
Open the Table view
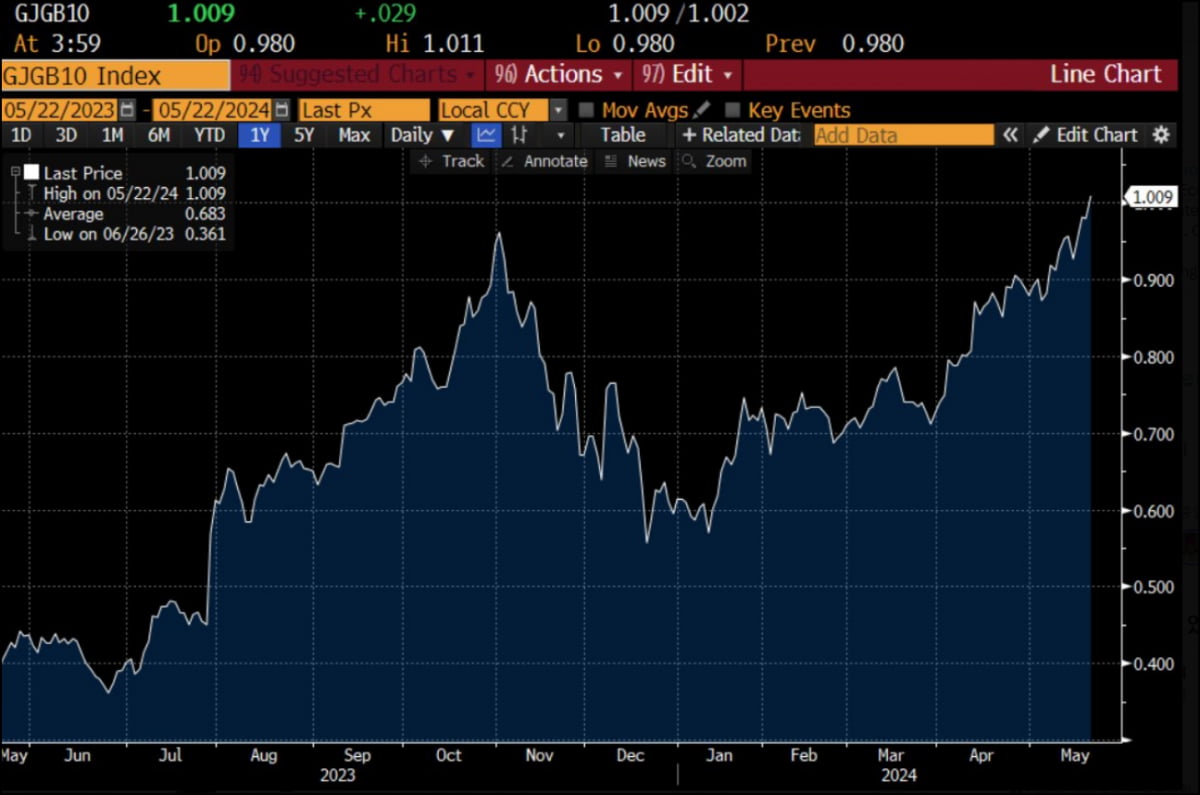[624, 135]
